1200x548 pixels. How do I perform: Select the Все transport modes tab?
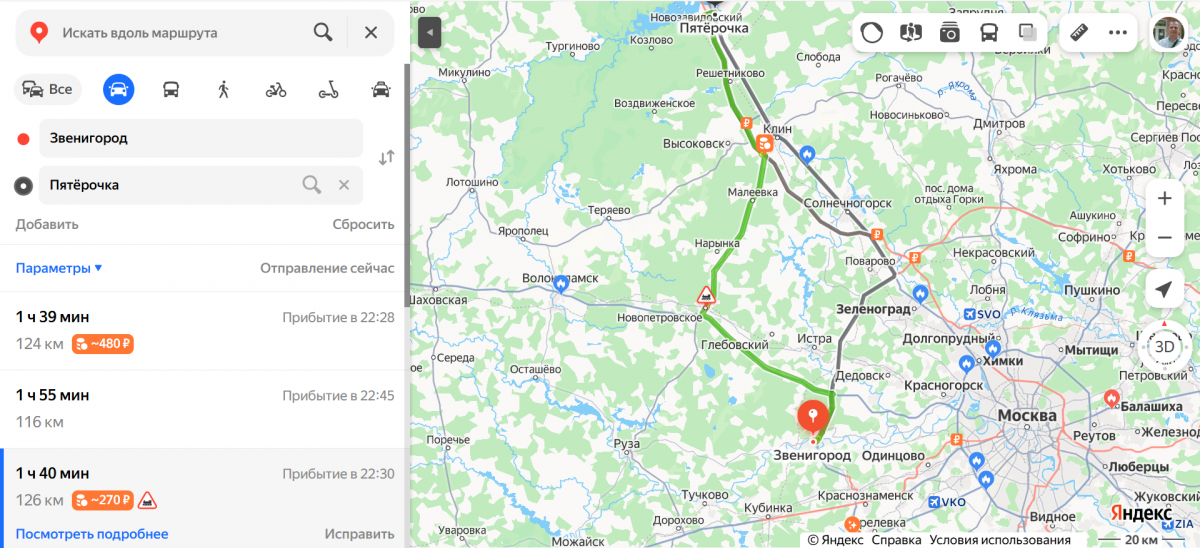(47, 89)
